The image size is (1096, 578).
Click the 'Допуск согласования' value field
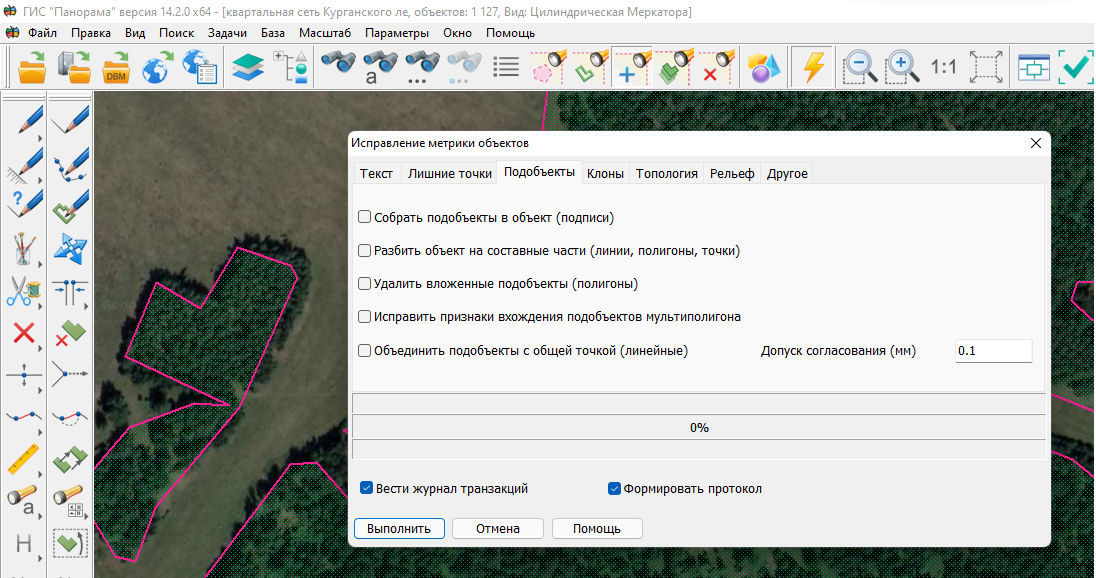[993, 351]
